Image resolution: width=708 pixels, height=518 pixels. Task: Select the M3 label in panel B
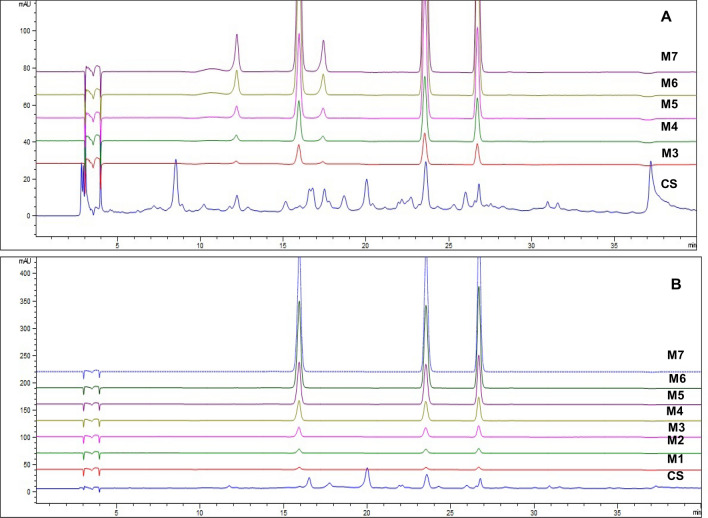(677, 427)
